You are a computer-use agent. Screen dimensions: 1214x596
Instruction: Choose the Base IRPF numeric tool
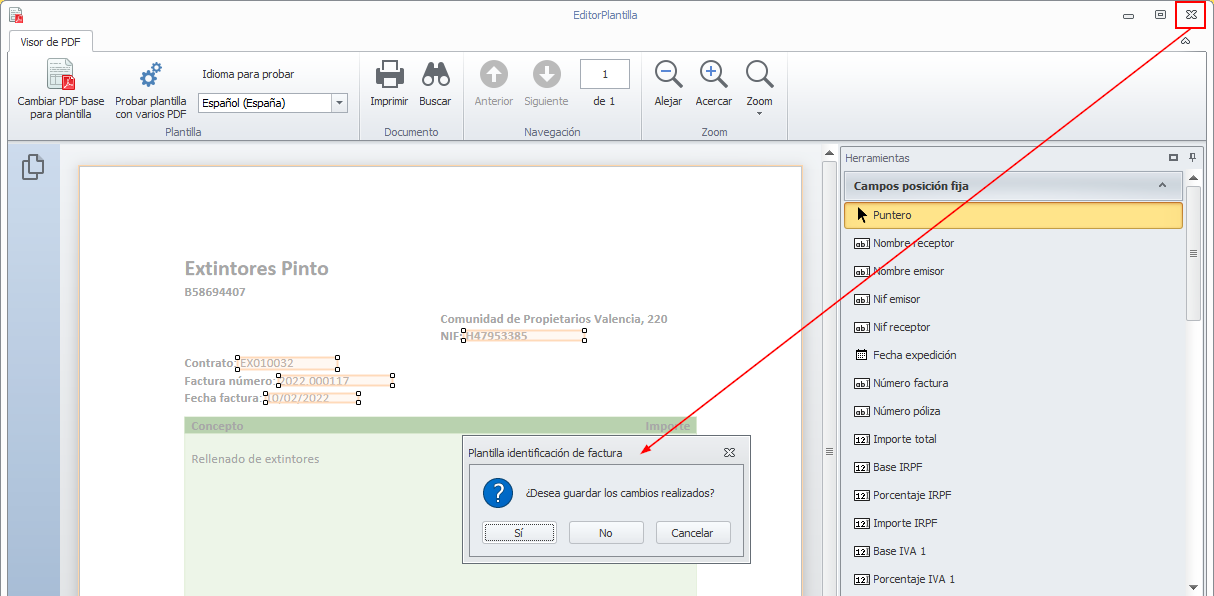(1013, 467)
